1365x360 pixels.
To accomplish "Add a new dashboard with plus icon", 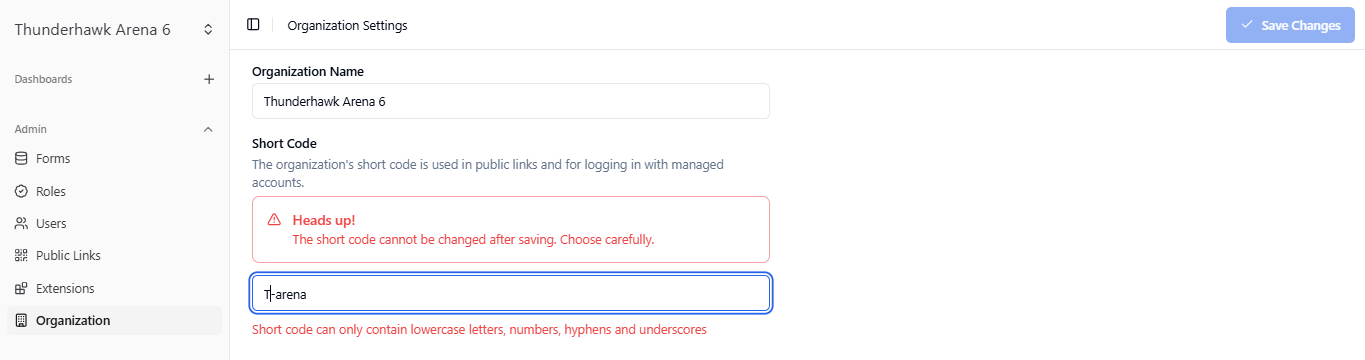I will (x=208, y=79).
